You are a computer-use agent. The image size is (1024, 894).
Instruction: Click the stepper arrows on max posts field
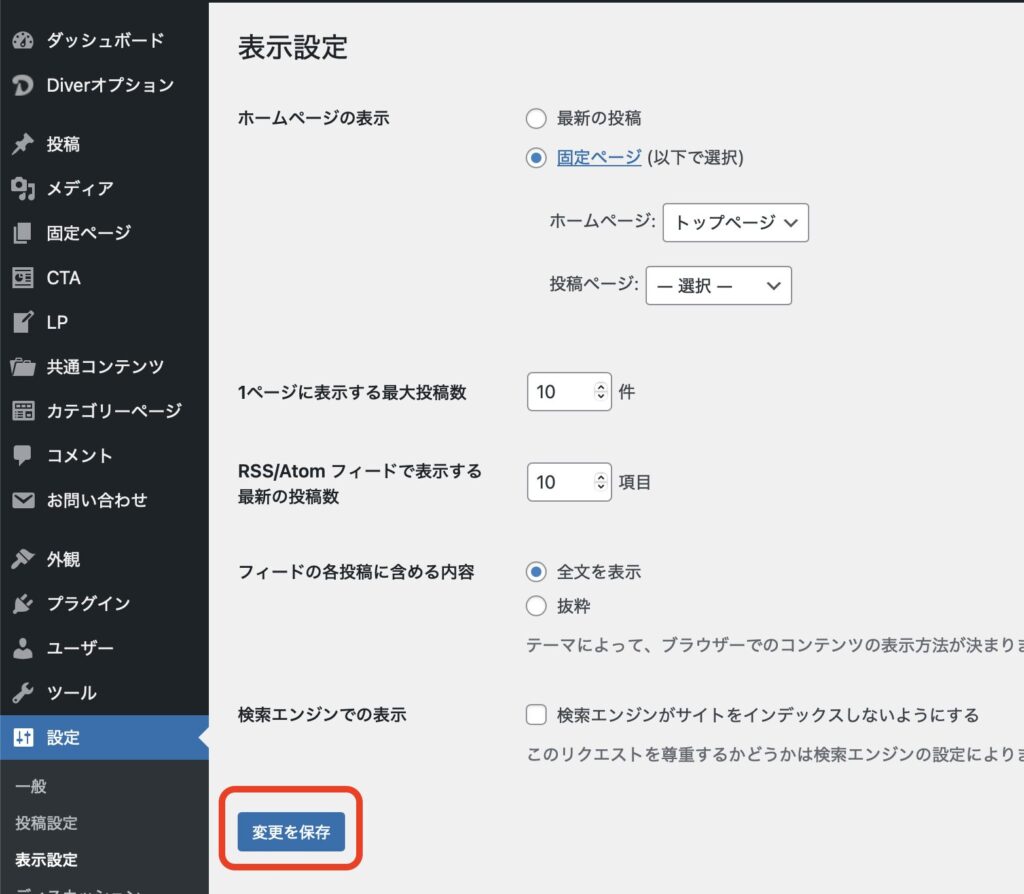[600, 392]
